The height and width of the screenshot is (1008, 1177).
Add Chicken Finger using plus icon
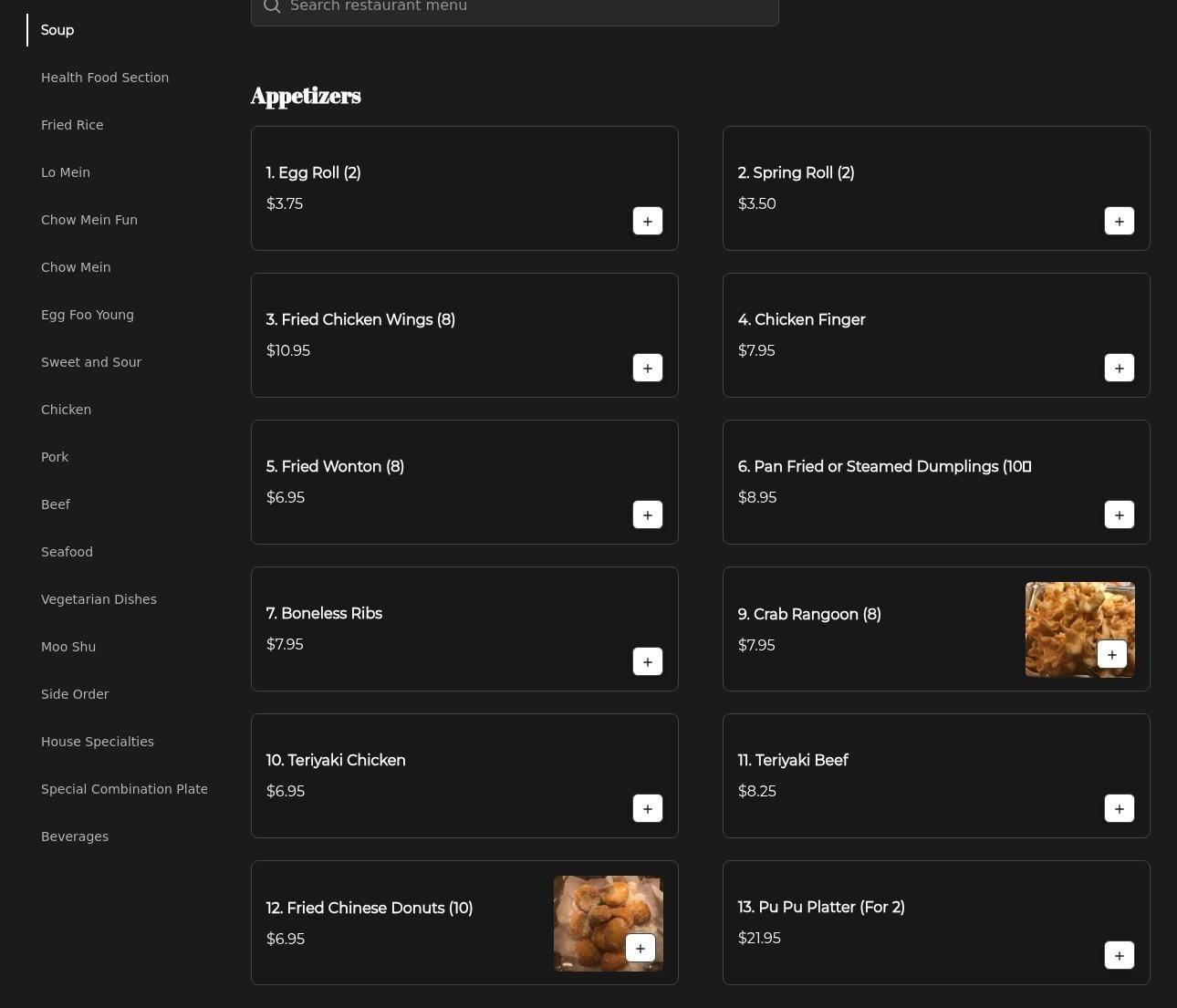point(1119,368)
